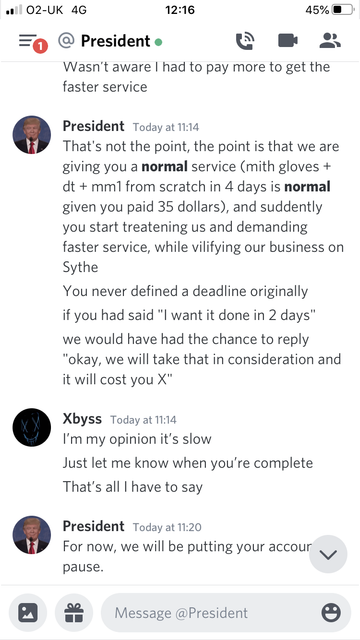Tap the @ symbol beside President
Viewport: 360px width, 640px height.
point(66,41)
